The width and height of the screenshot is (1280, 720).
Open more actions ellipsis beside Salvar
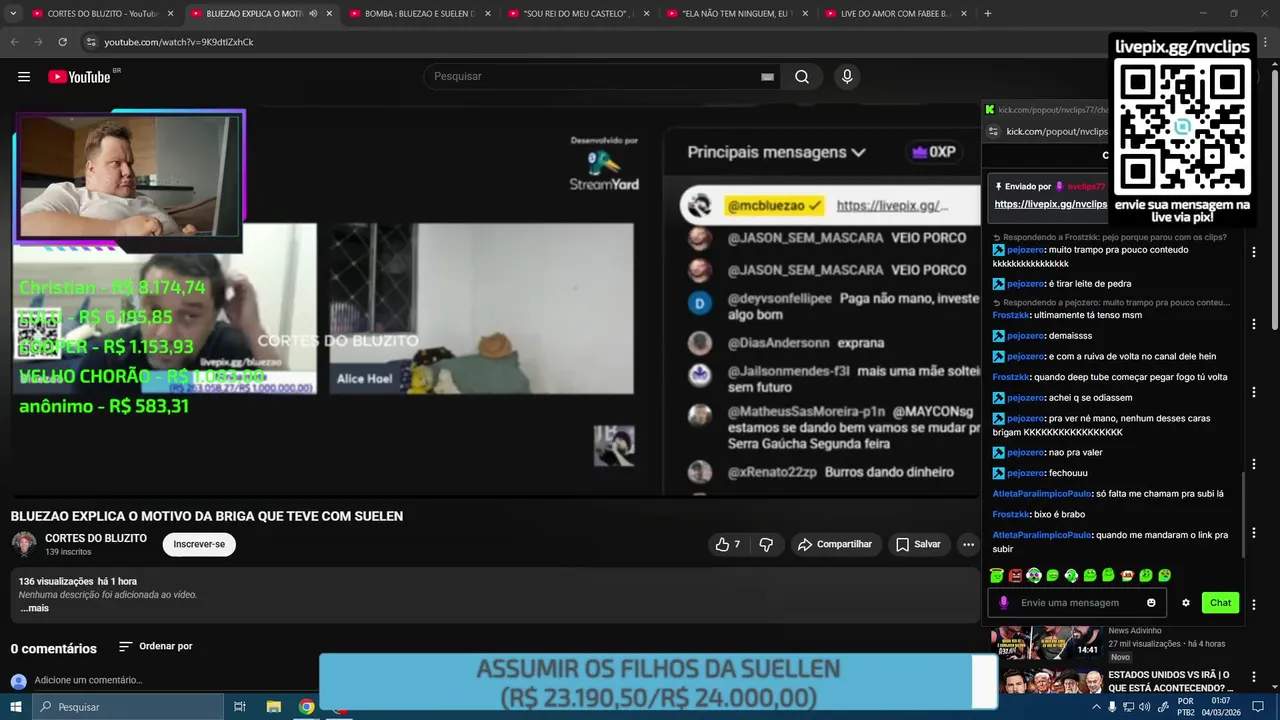(x=968, y=544)
